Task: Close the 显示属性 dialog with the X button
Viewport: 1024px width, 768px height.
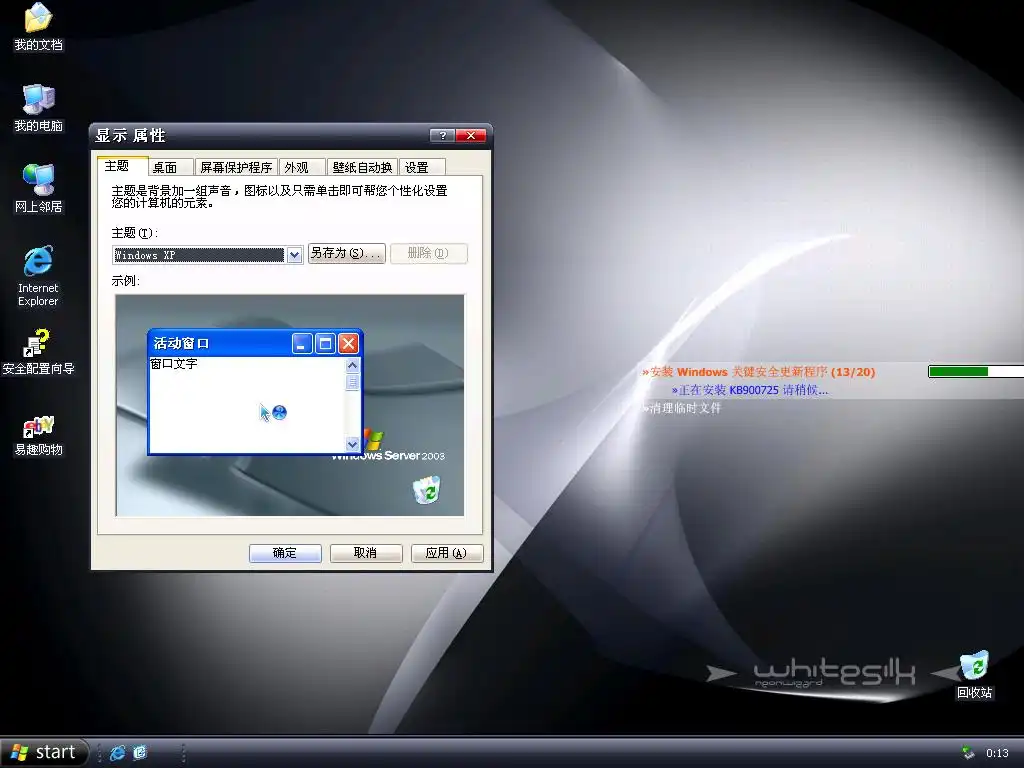Action: (471, 135)
